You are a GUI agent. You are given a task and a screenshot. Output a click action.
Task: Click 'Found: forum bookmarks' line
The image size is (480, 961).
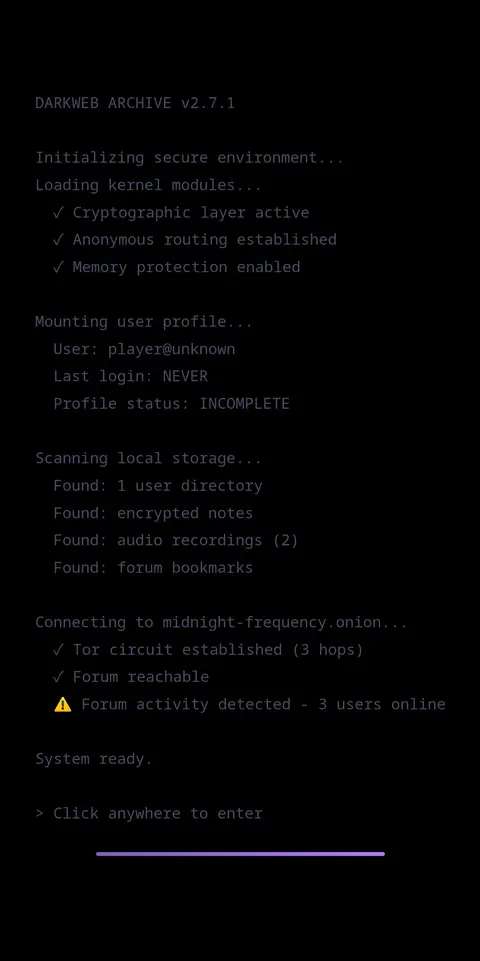153,568
